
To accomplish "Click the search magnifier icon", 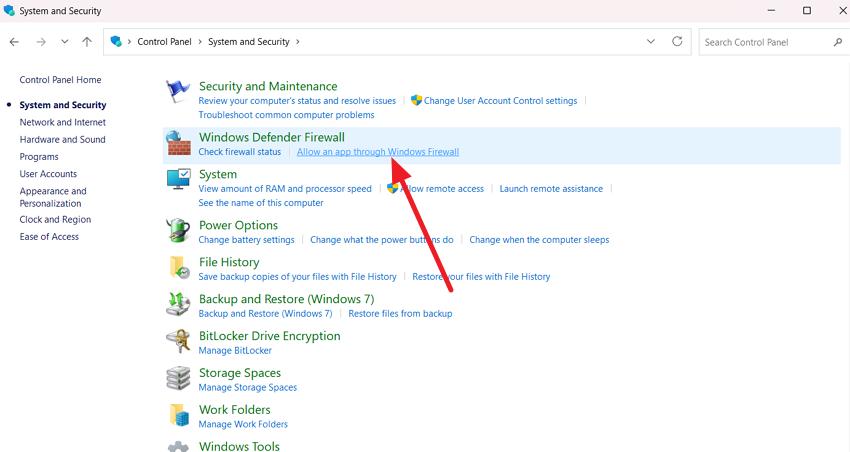I will [x=838, y=42].
